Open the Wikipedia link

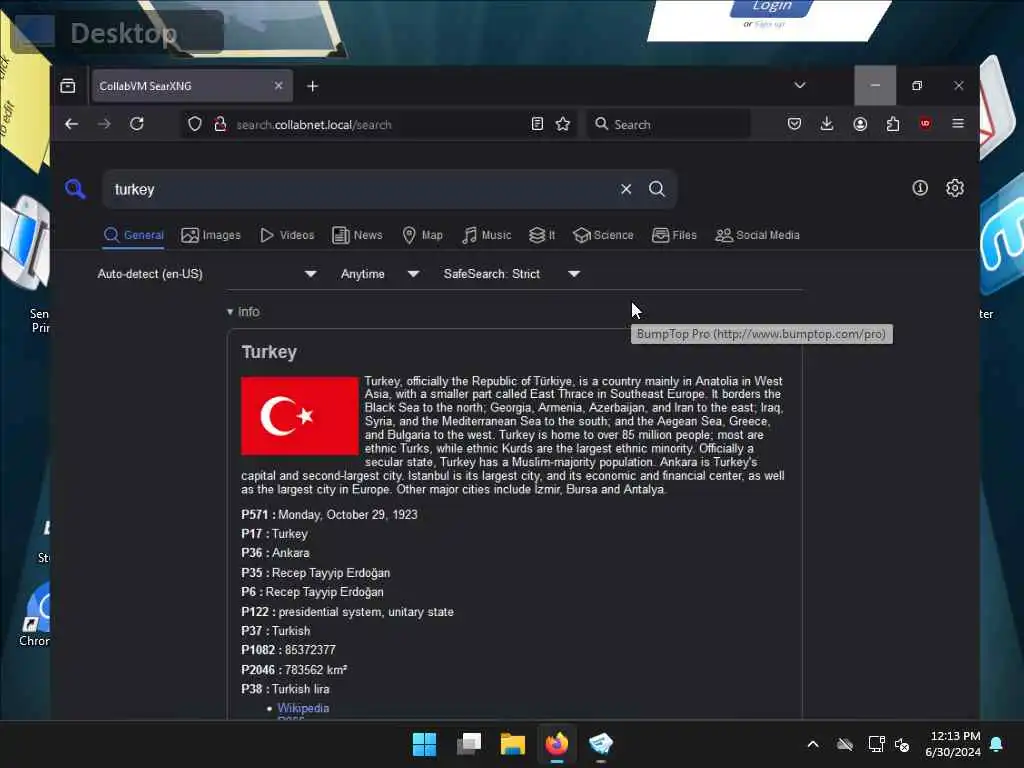(303, 708)
